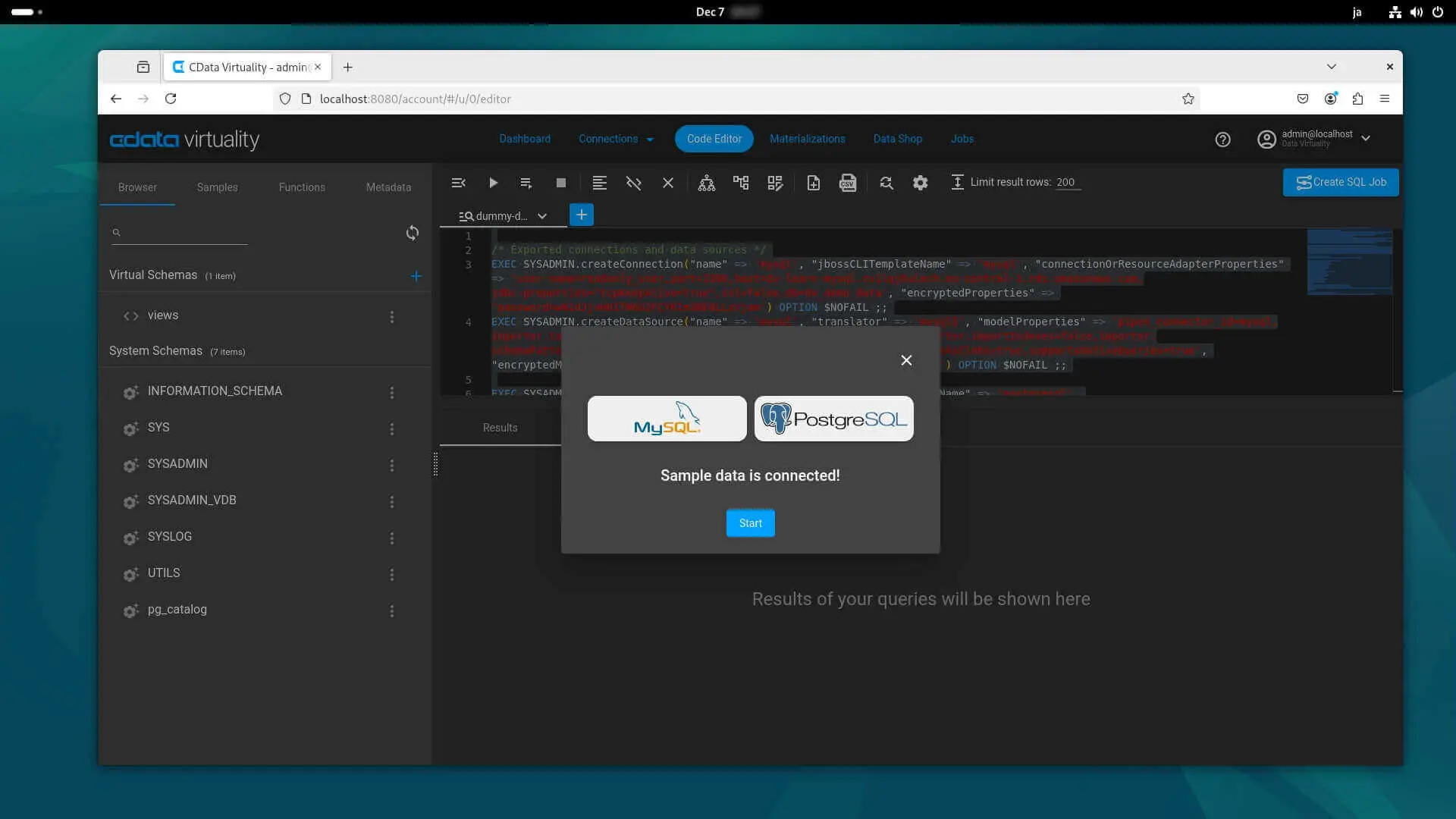1456x819 pixels.
Task: Open options menu for SYSADMIN schema
Action: (392, 465)
